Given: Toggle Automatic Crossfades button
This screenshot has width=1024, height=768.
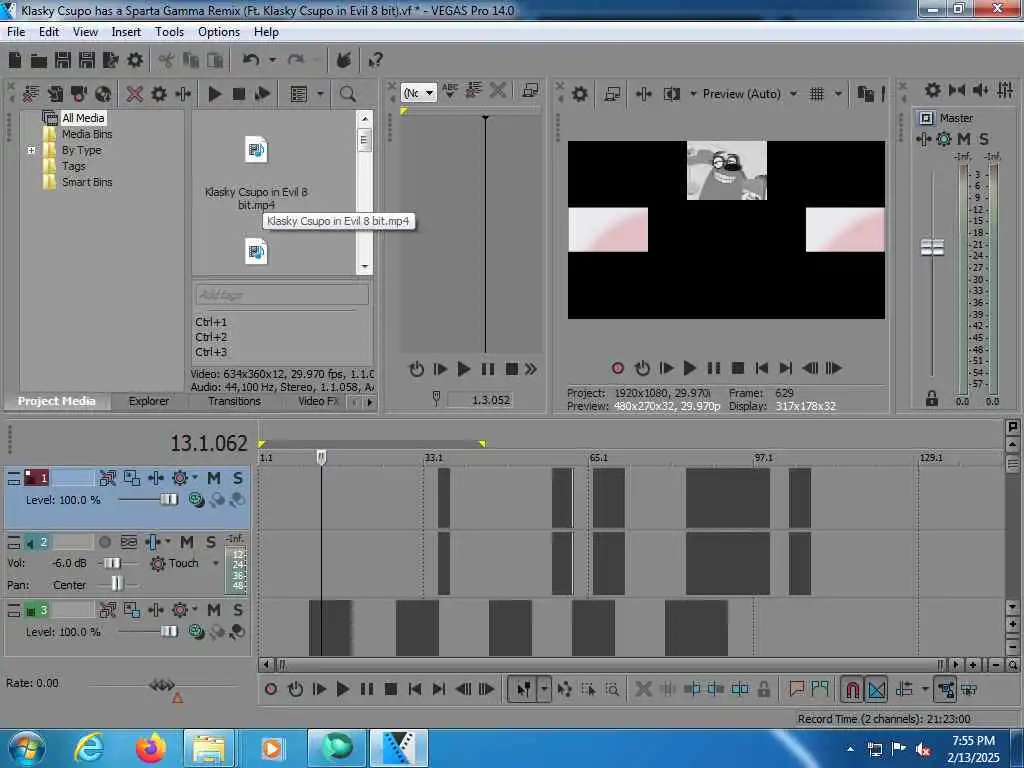Looking at the screenshot, I should [x=876, y=689].
